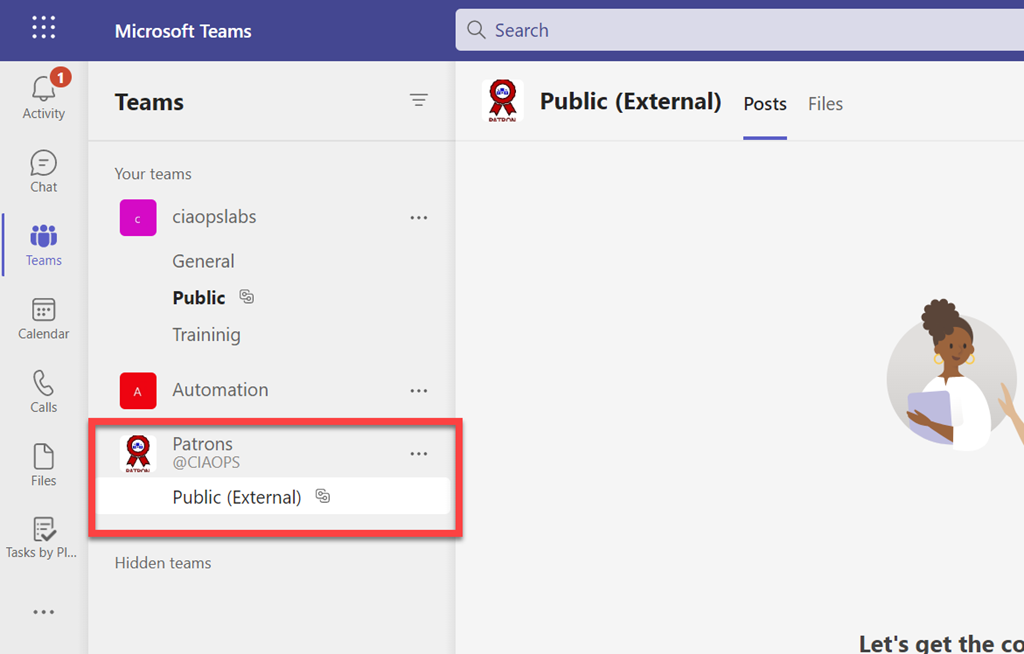Viewport: 1024px width, 654px height.
Task: Open the app launcher waffle icon
Action: [x=43, y=28]
